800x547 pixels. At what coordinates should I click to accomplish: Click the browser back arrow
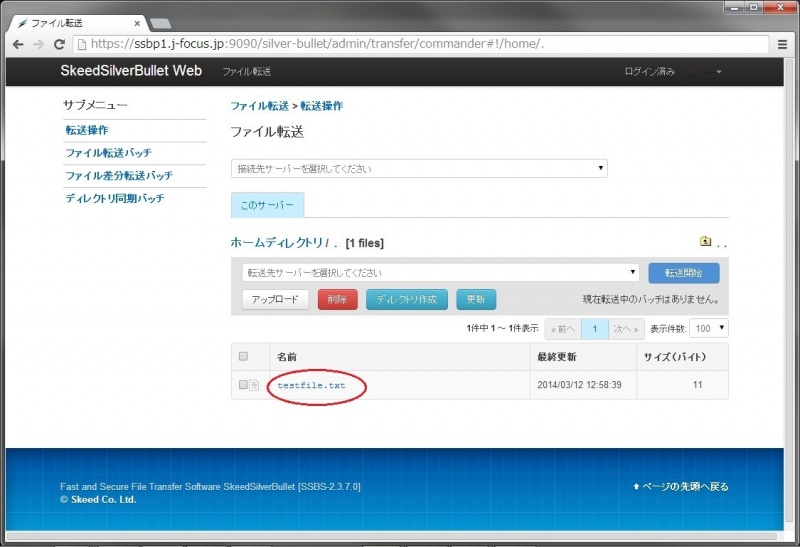17,44
